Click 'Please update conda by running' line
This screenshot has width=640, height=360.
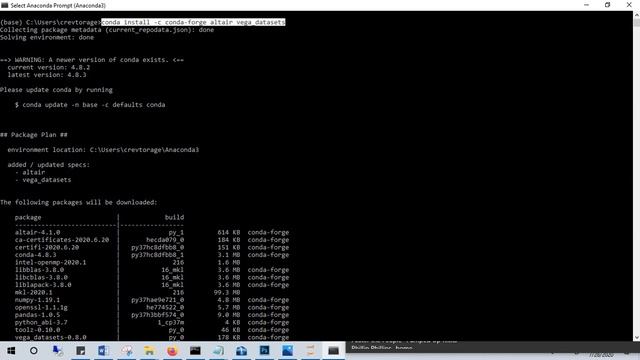tap(56, 90)
